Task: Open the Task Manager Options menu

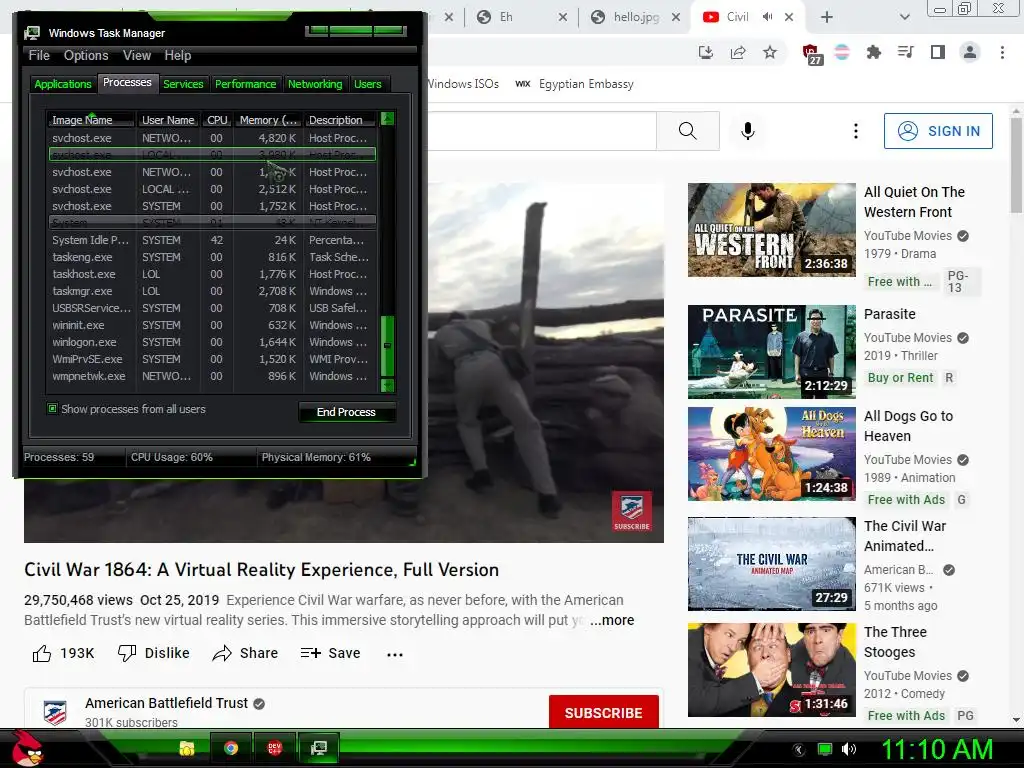Action: (x=86, y=56)
